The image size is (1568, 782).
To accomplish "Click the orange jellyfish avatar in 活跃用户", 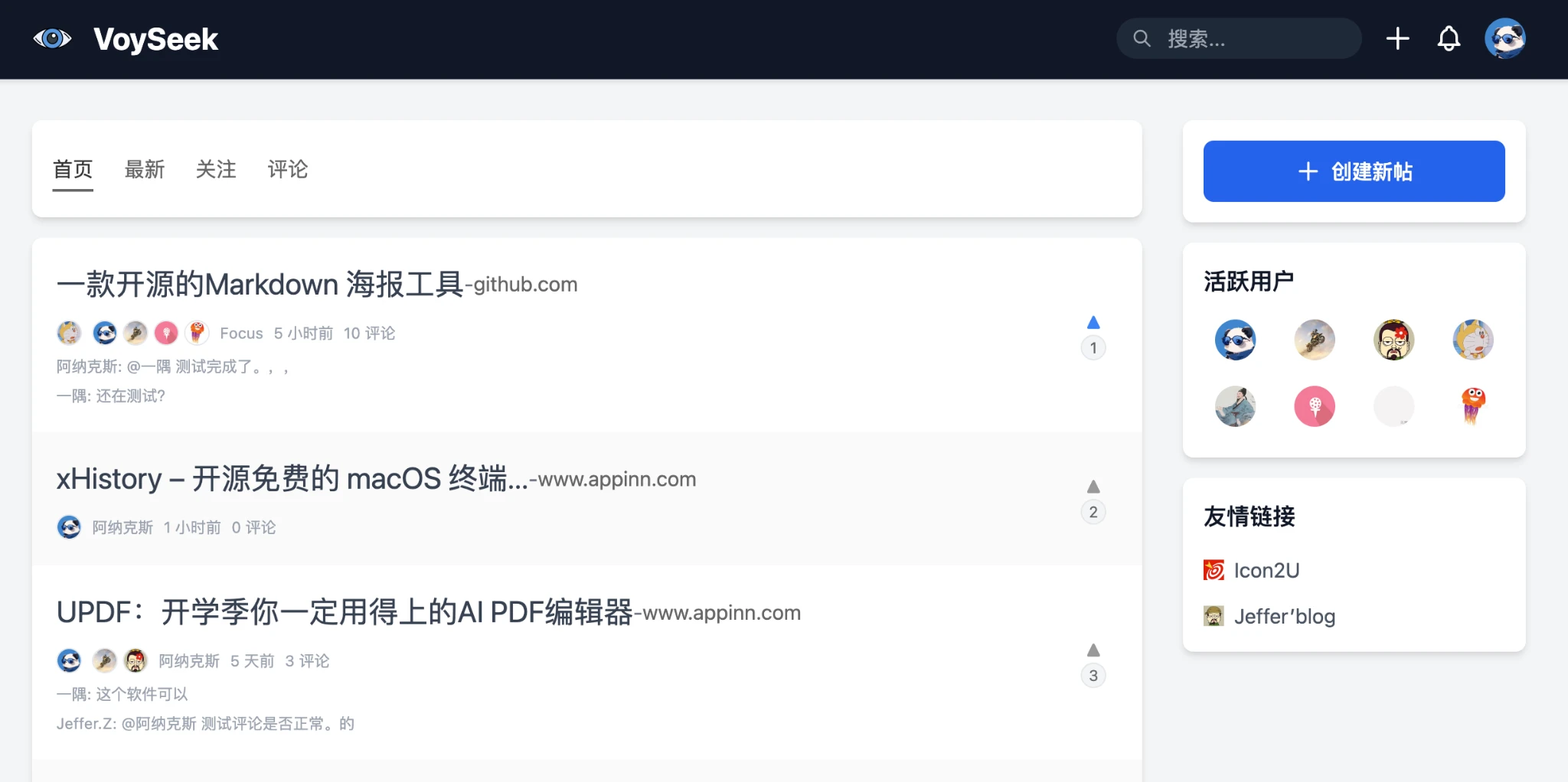I will point(1473,406).
